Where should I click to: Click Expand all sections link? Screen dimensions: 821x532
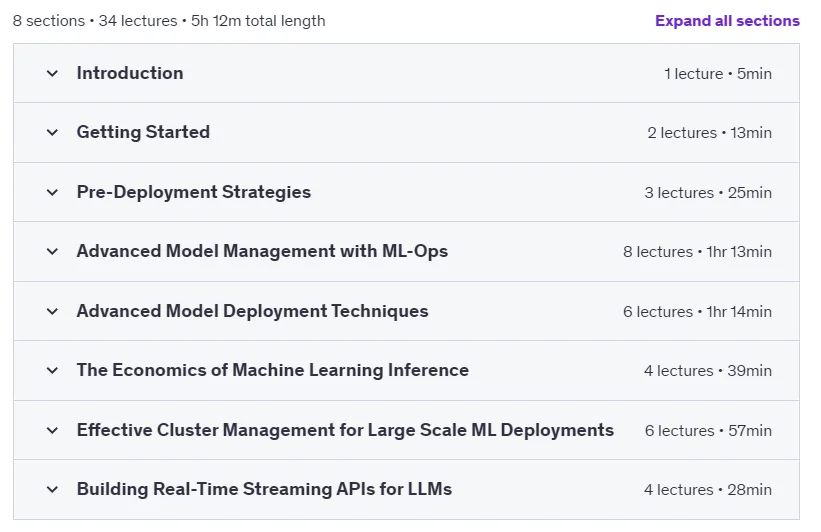click(x=727, y=21)
